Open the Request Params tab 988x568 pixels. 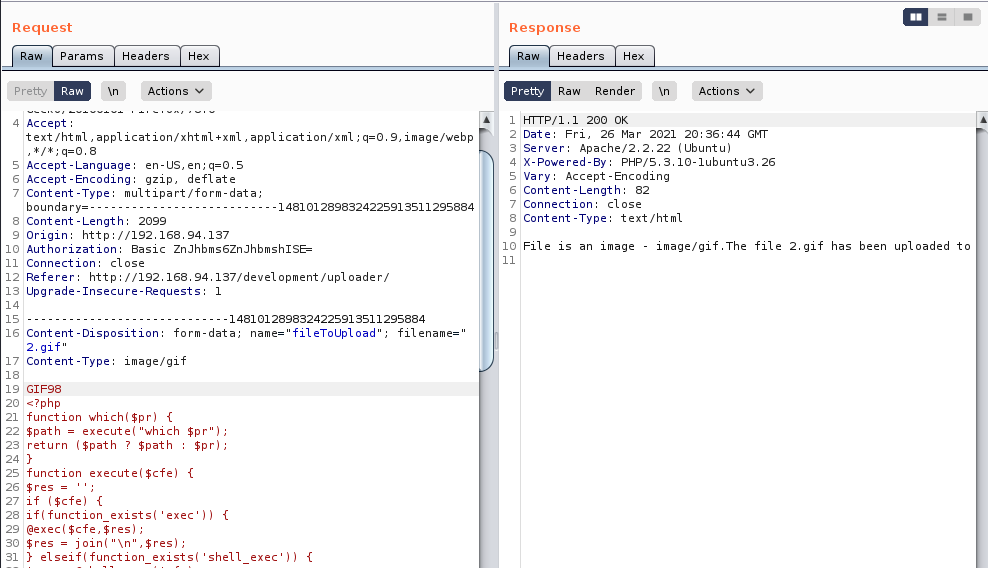pos(82,56)
